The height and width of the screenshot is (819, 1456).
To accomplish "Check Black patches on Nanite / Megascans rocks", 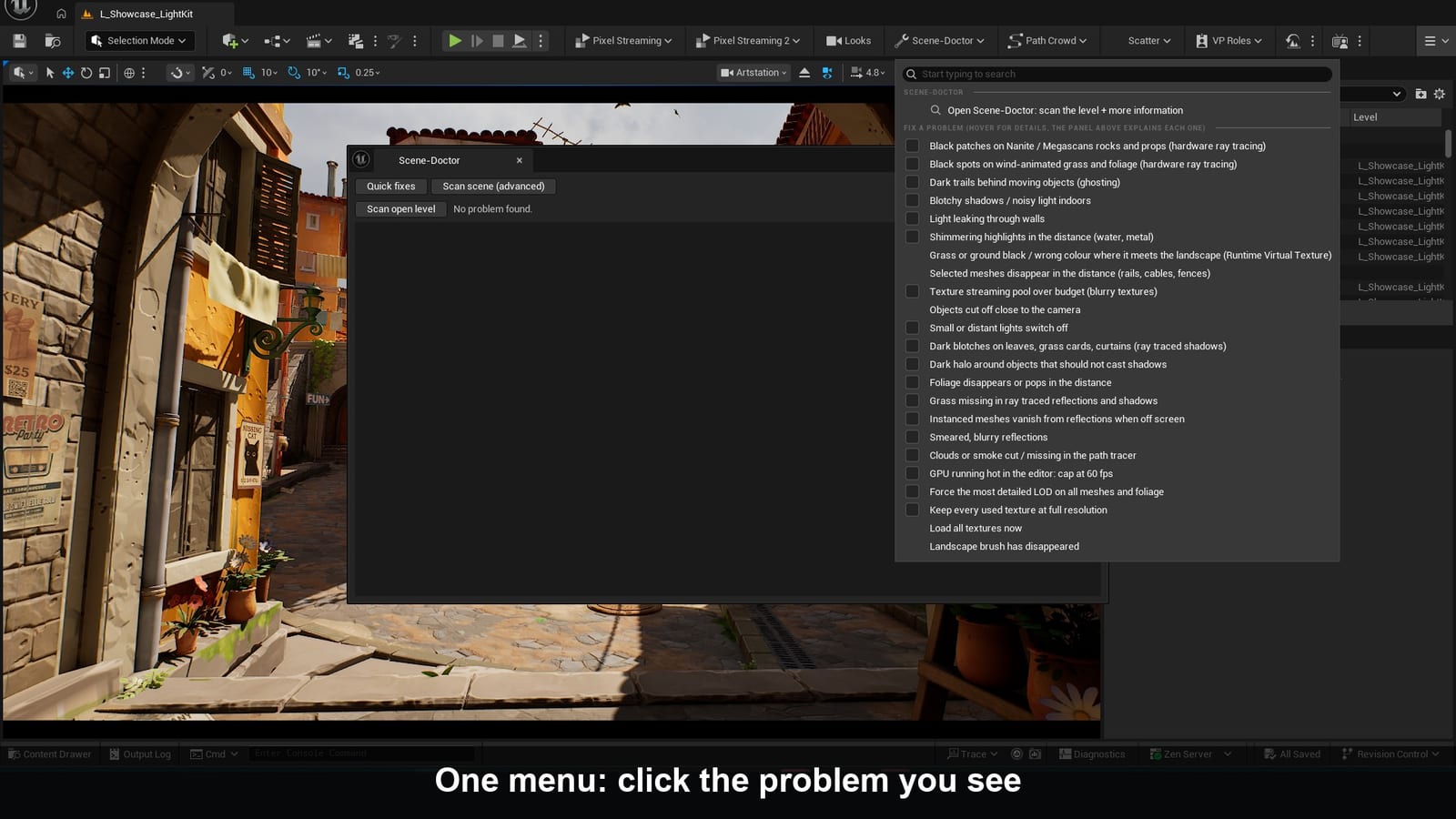I will (912, 146).
